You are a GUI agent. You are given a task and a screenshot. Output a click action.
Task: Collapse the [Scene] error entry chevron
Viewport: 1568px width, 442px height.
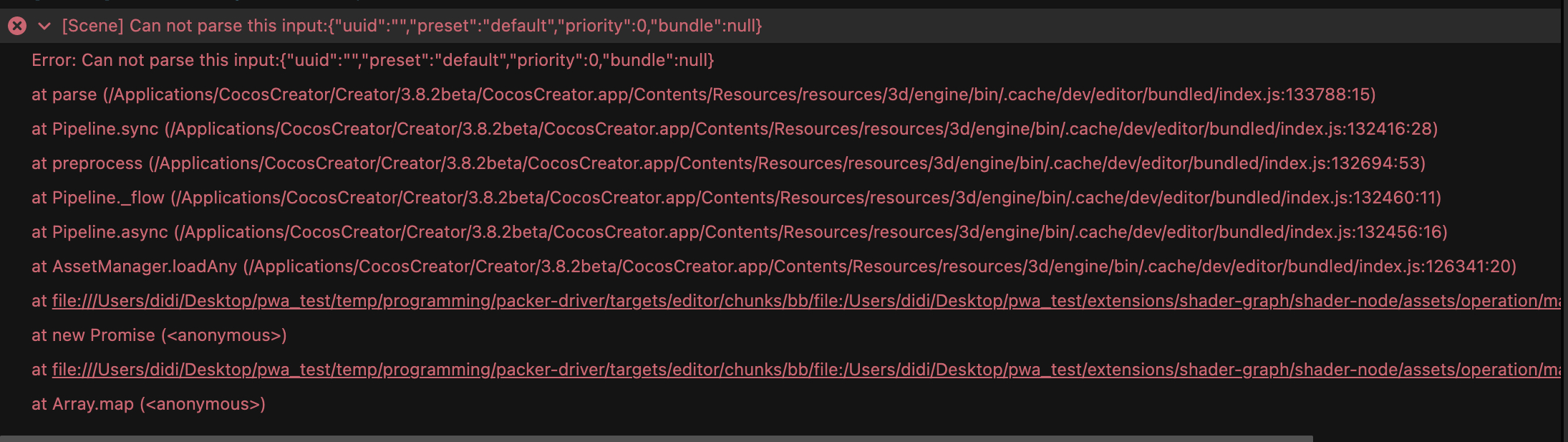pyautogui.click(x=44, y=27)
